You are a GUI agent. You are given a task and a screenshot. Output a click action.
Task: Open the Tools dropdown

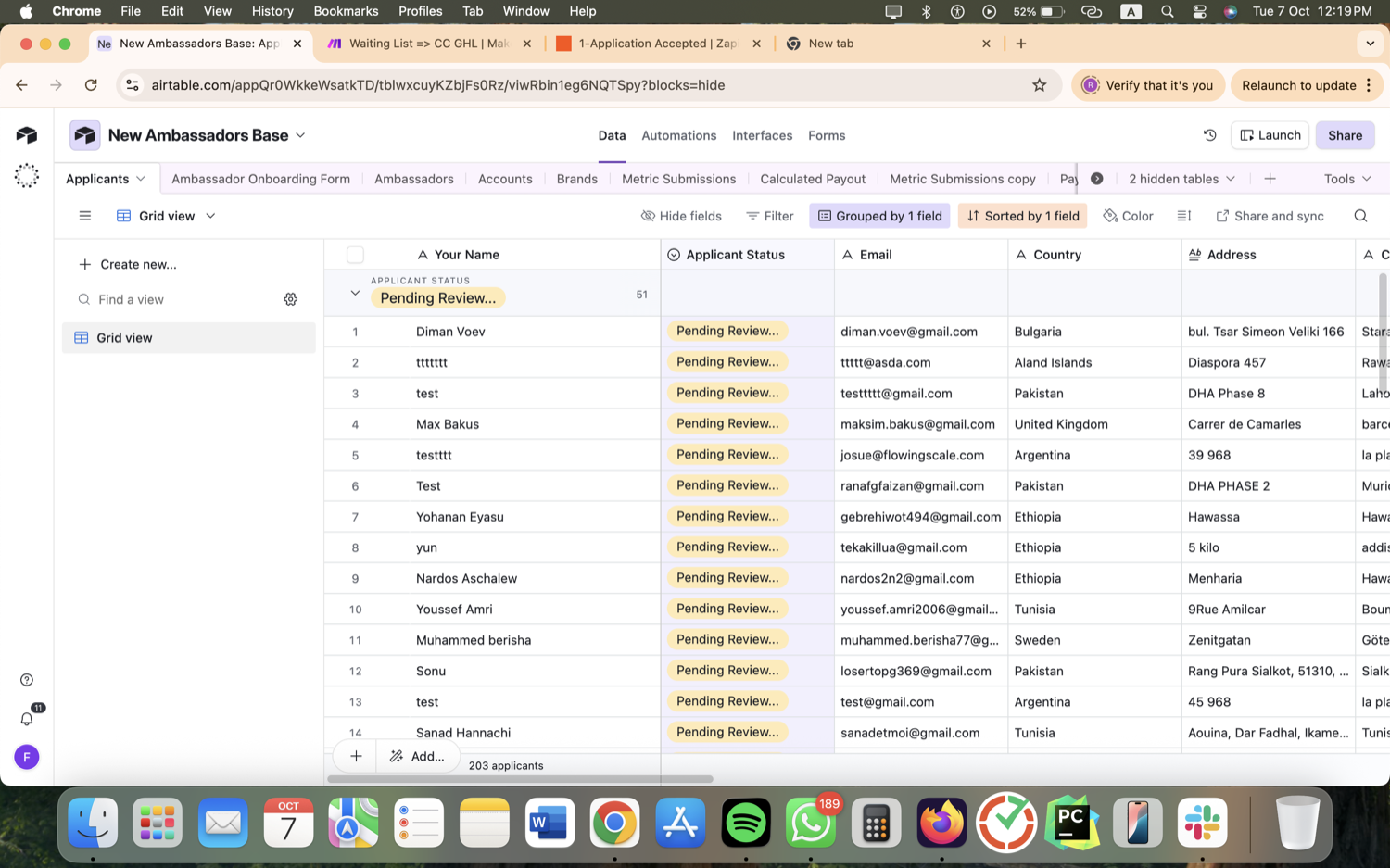pyautogui.click(x=1347, y=179)
